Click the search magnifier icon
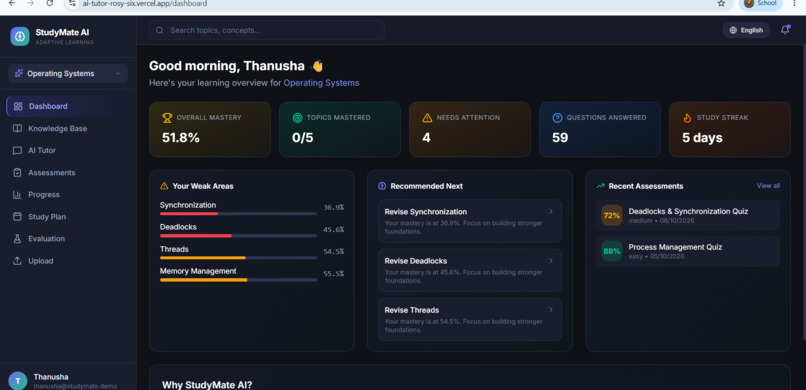The width and height of the screenshot is (806, 390). tap(160, 30)
